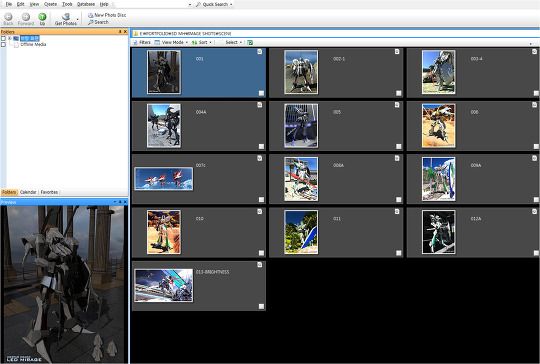The image size is (540, 364).
Task: Open the Help menu
Action: coord(104,4)
